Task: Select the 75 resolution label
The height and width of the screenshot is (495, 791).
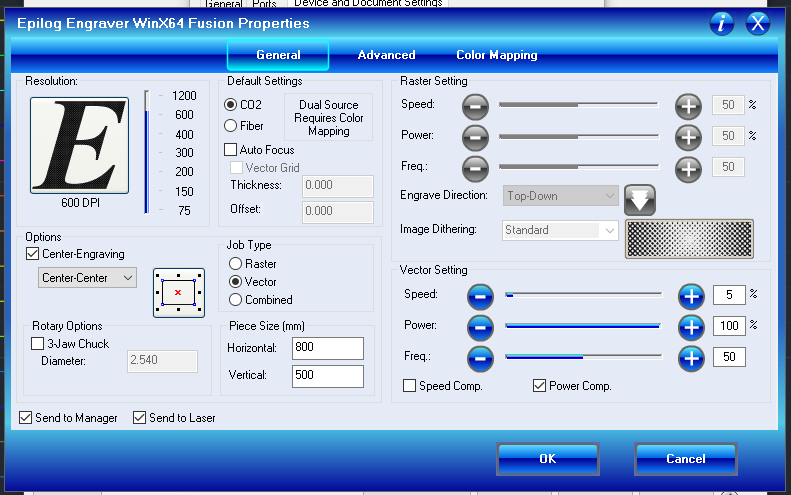Action: click(184, 210)
